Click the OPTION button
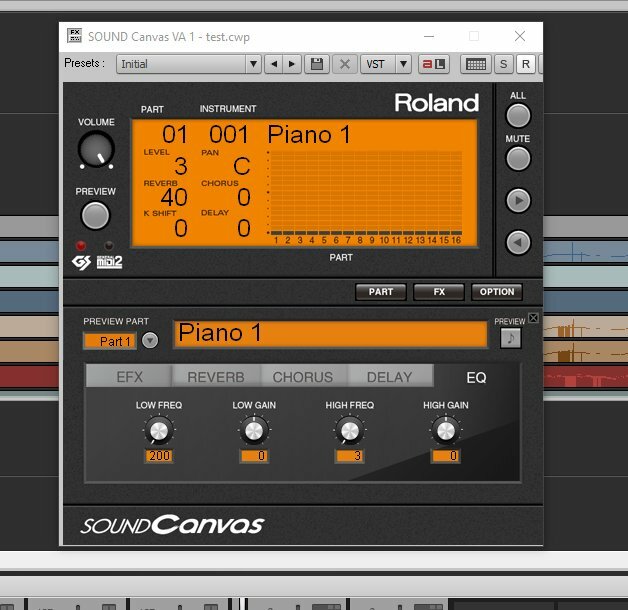This screenshot has height=610, width=628. click(x=497, y=292)
